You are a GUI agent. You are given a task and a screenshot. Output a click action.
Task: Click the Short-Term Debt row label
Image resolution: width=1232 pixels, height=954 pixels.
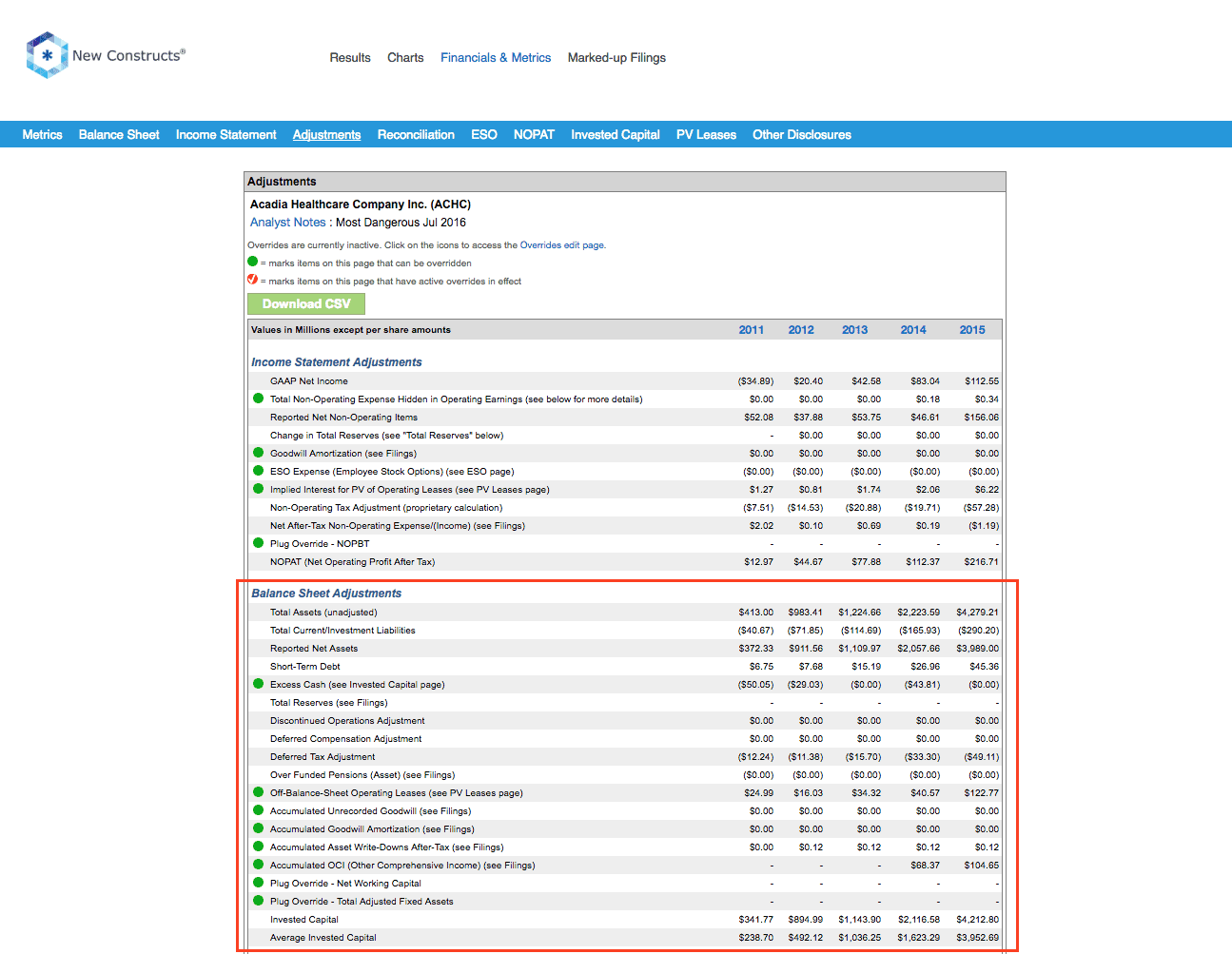tap(305, 667)
